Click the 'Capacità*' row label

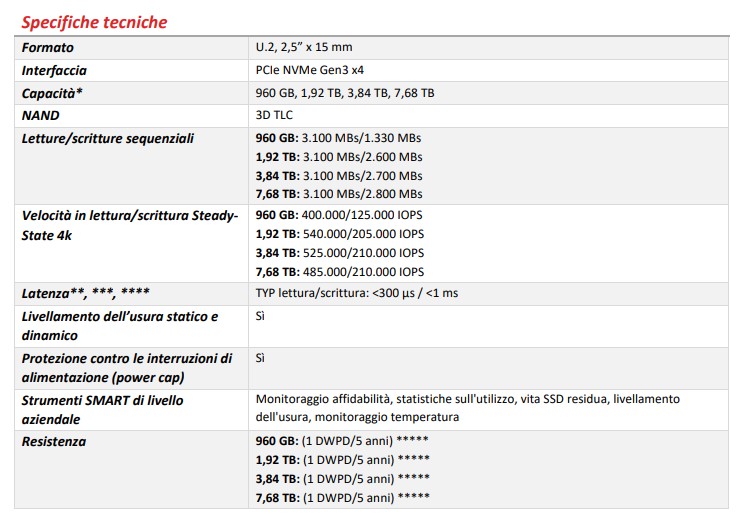tap(51, 93)
